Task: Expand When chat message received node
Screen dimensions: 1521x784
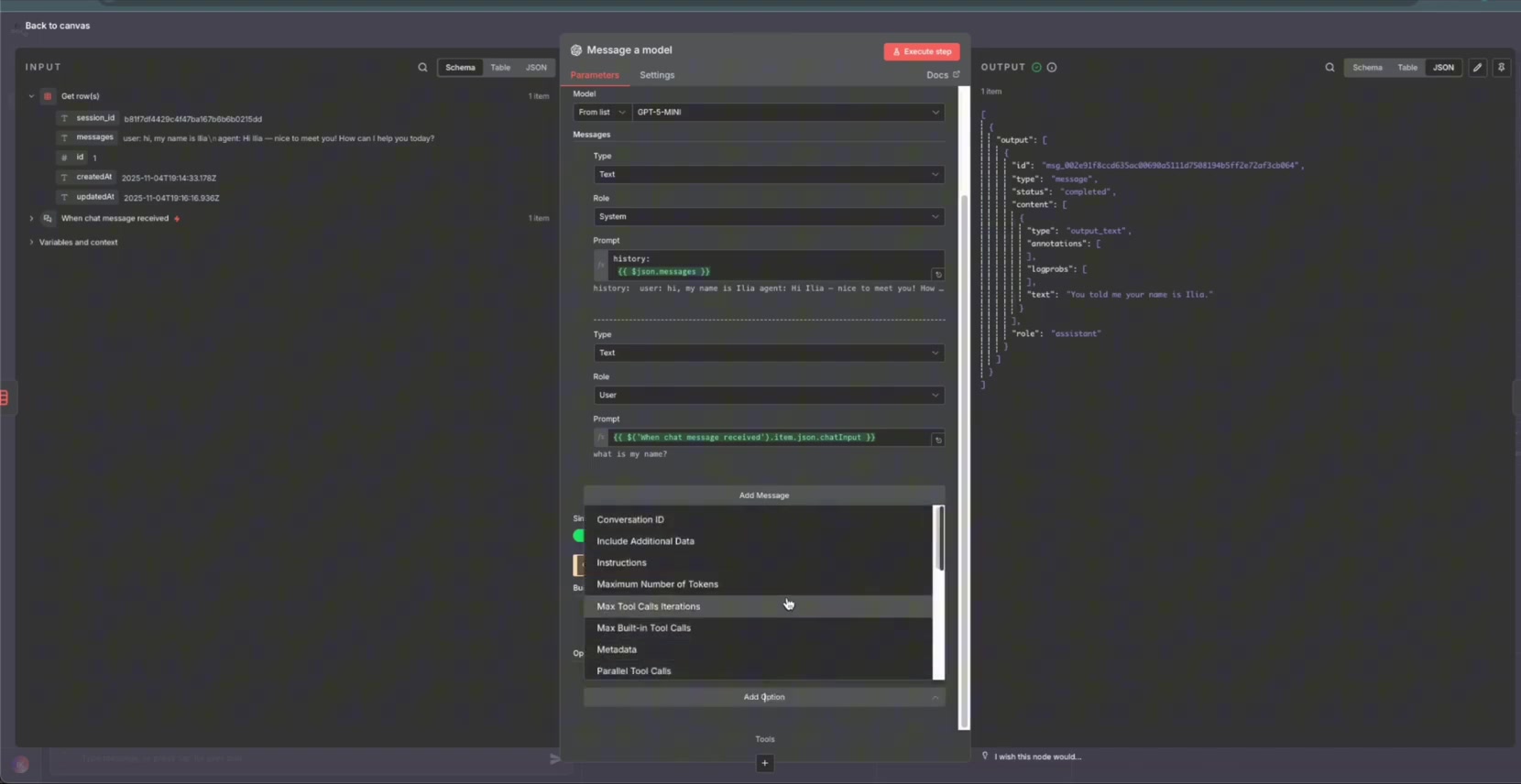Action: (31, 219)
